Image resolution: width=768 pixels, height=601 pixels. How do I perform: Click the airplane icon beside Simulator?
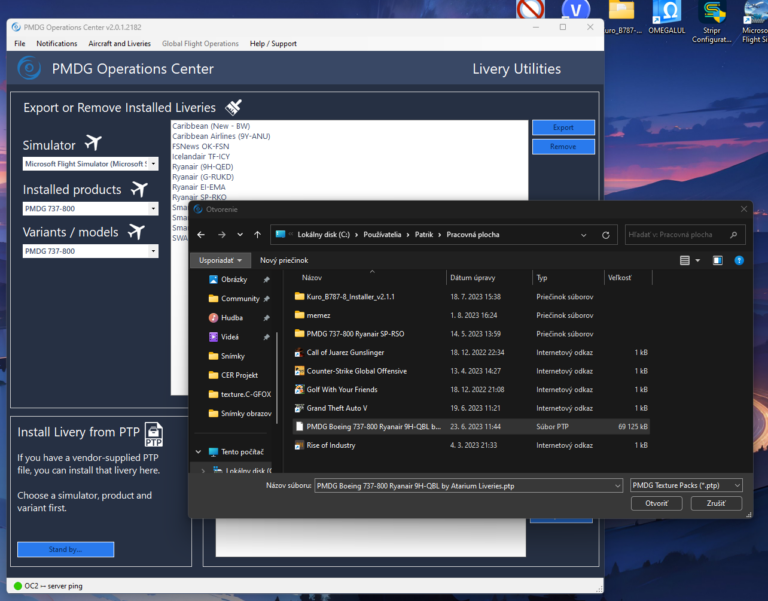click(93, 143)
